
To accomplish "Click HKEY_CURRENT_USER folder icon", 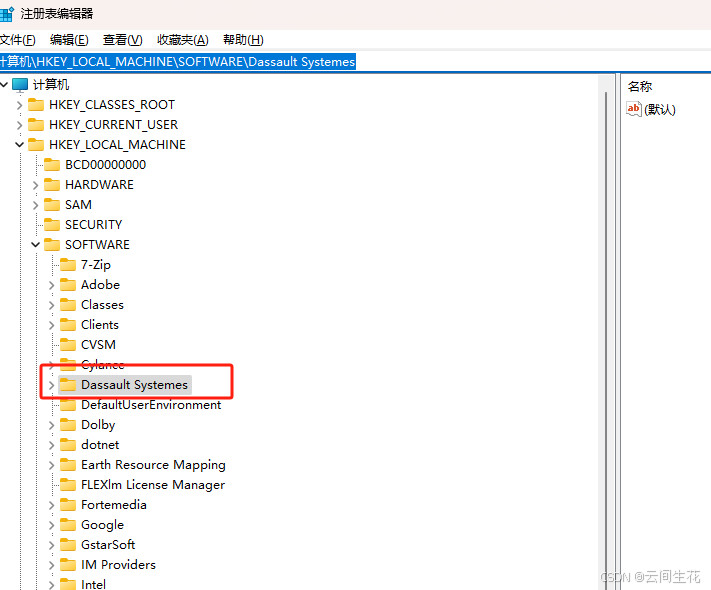I will (36, 125).
